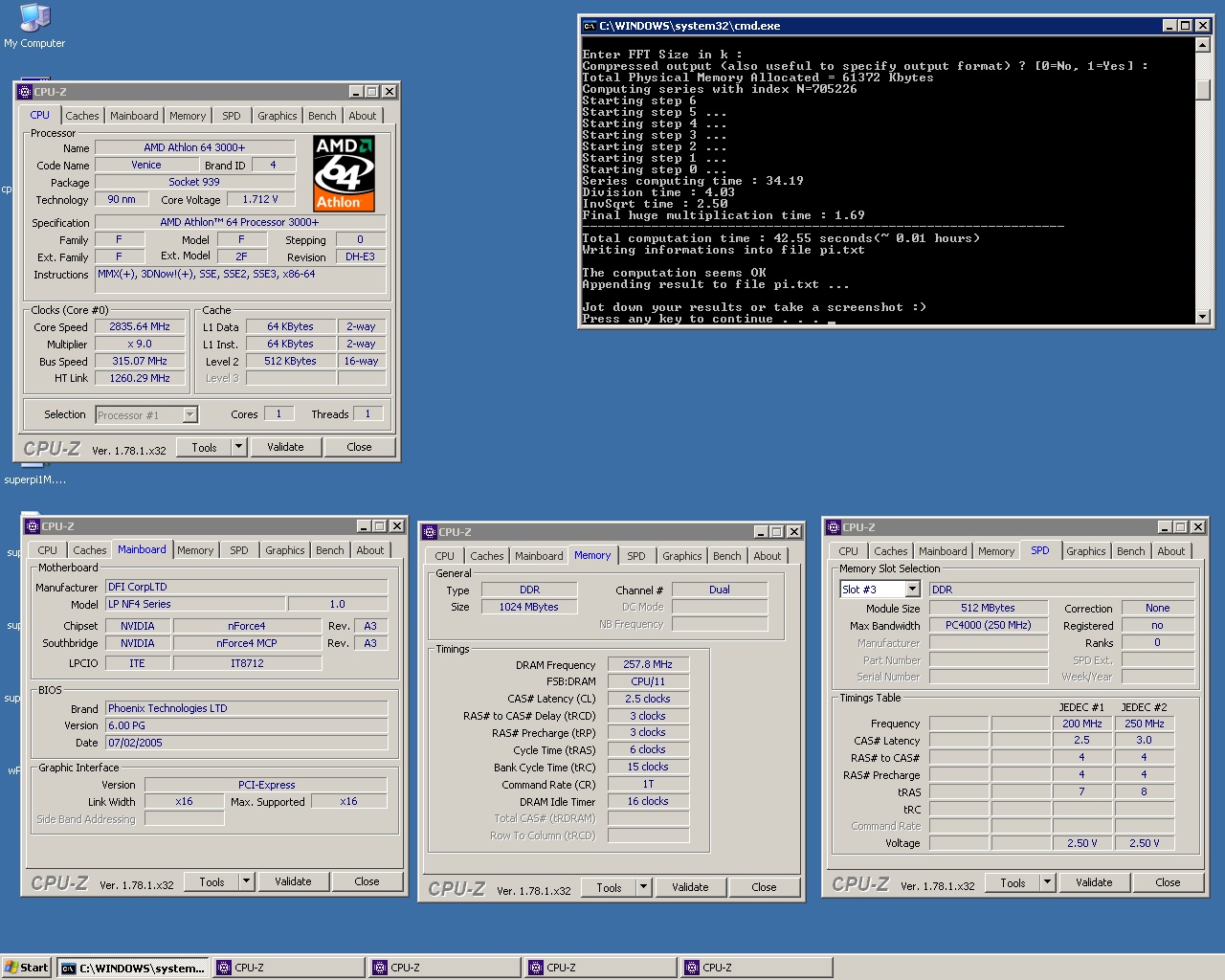Click the AMD Athlon 64 processor logo
Image resolution: width=1225 pixels, height=980 pixels.
pyautogui.click(x=344, y=173)
